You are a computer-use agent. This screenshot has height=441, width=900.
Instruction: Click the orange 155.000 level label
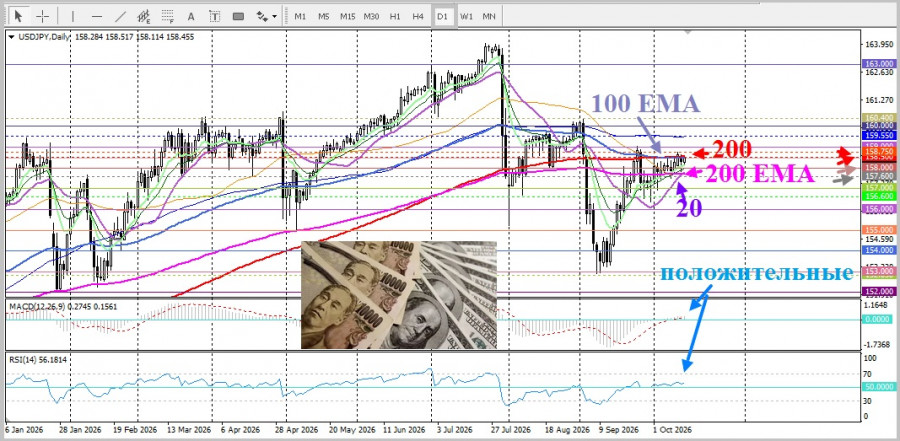(x=879, y=230)
